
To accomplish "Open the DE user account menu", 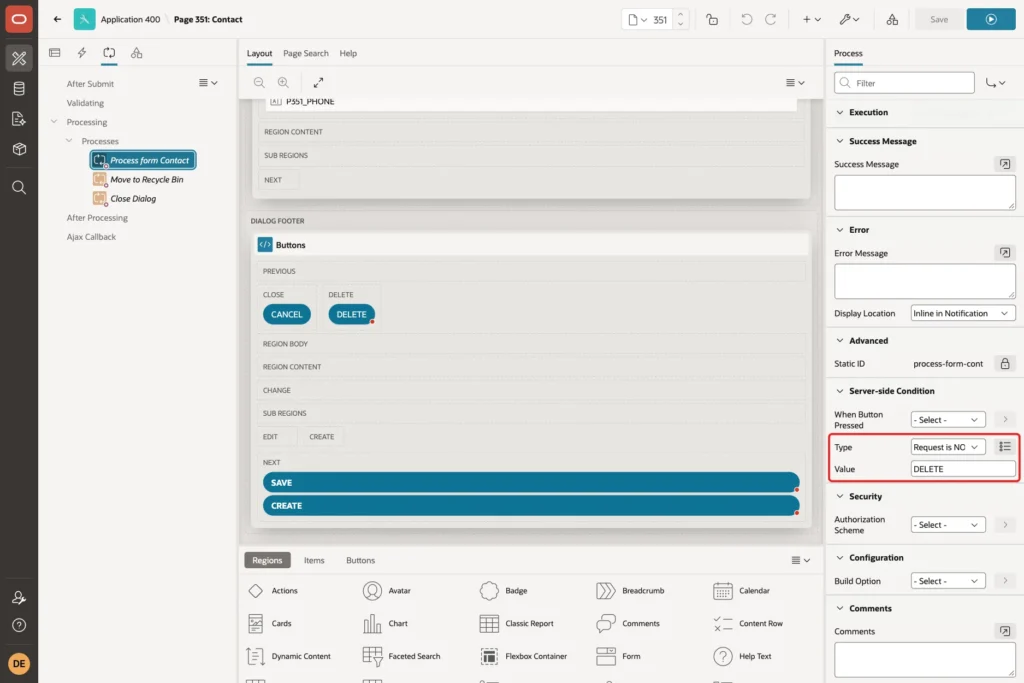I will coord(19,664).
